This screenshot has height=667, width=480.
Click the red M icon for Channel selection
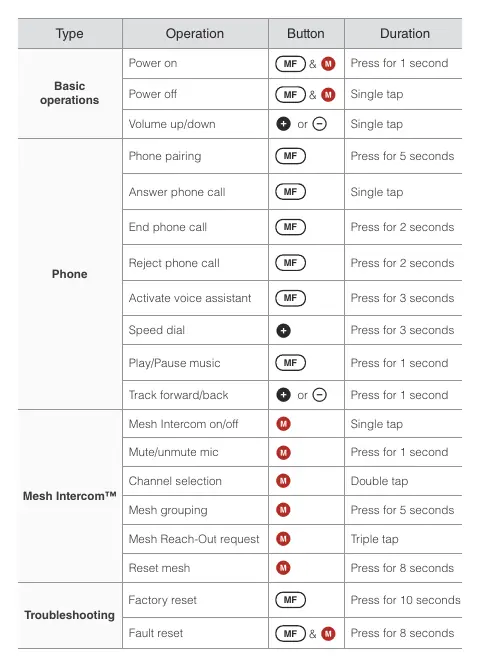[283, 481]
